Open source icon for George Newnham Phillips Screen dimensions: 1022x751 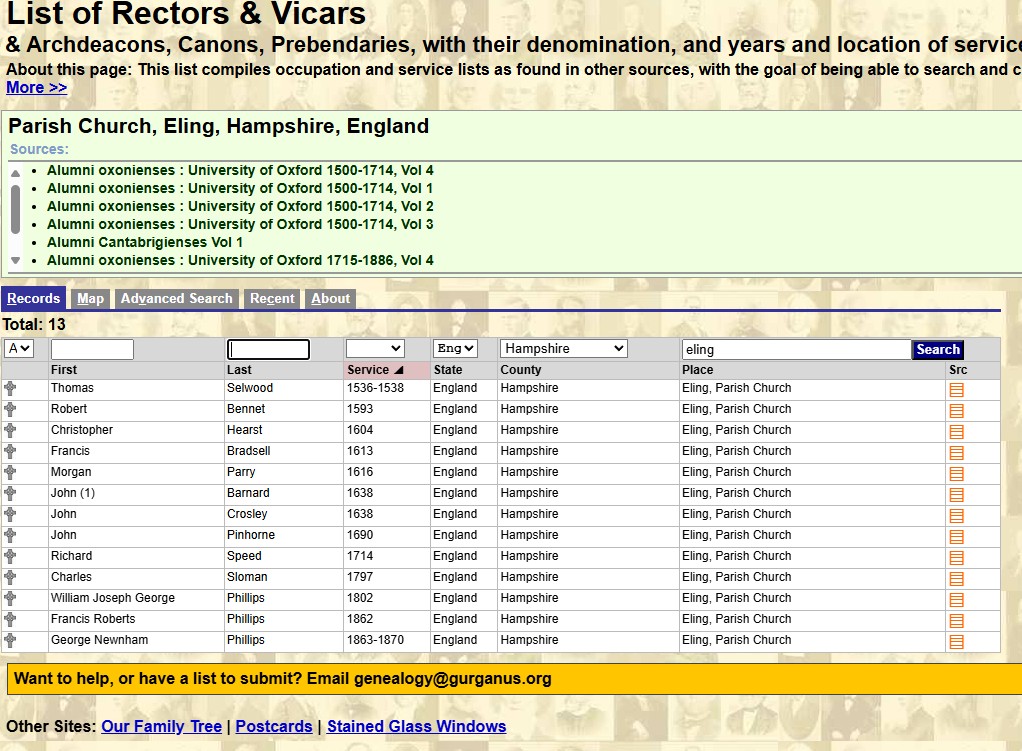956,641
